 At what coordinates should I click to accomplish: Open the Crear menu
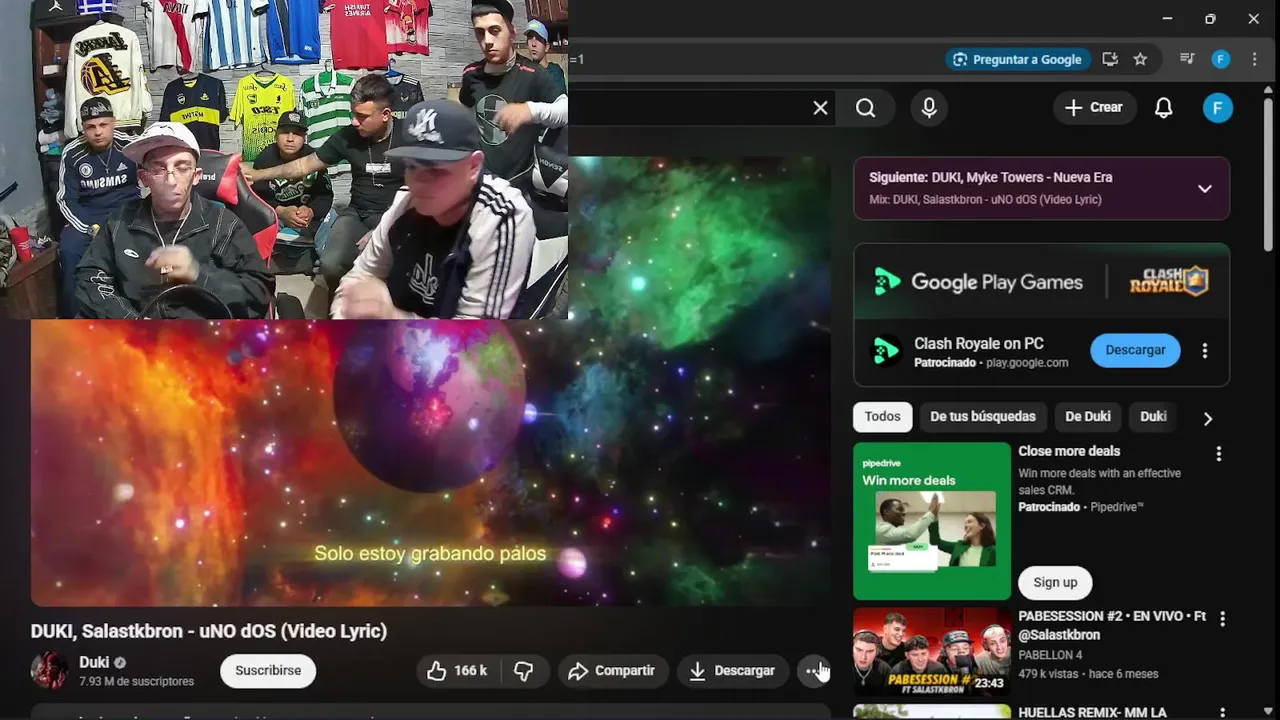click(1094, 108)
